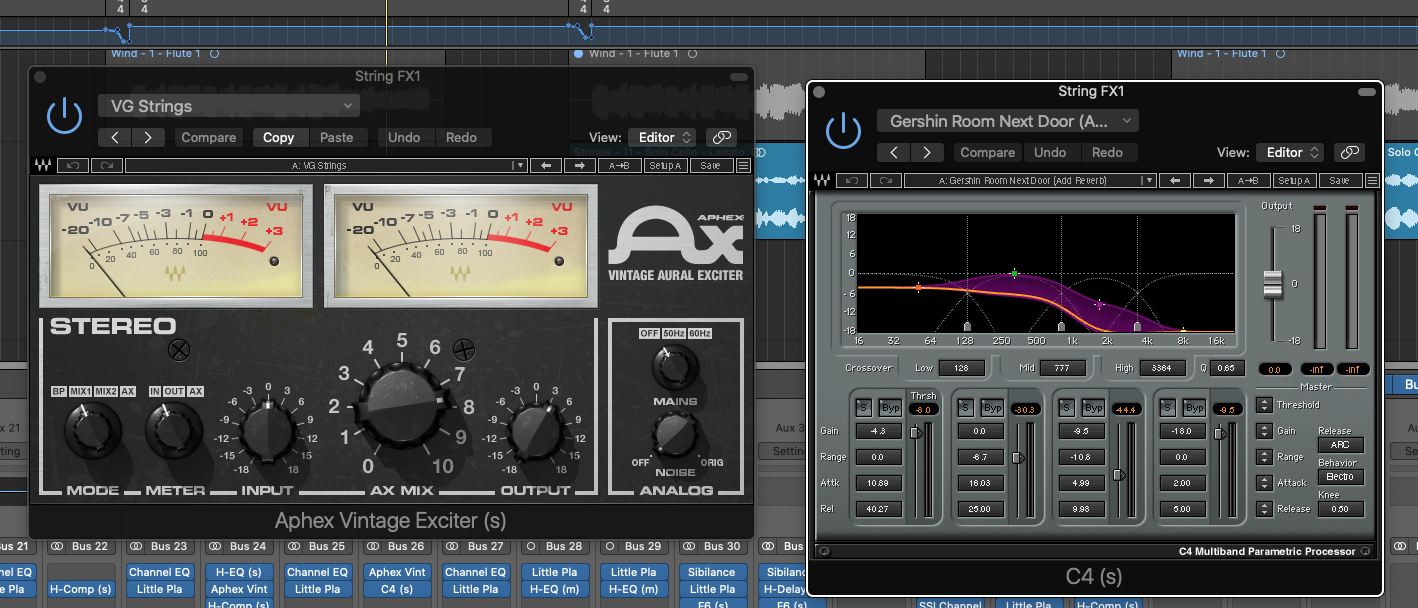Click Redo in C4 window header
Viewport: 1418px width, 608px height.
click(x=1107, y=152)
